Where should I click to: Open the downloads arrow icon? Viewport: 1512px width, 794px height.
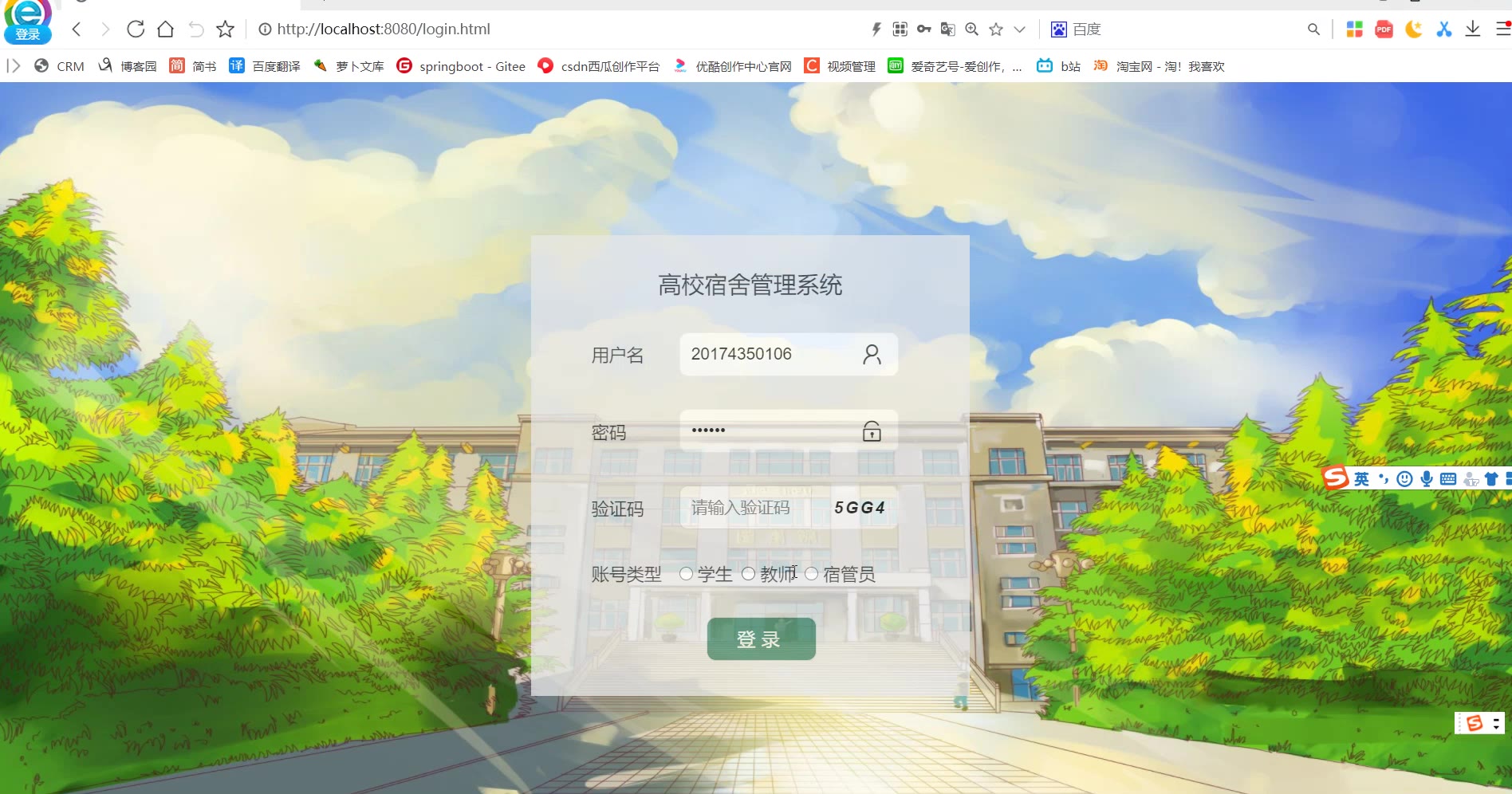1473,29
